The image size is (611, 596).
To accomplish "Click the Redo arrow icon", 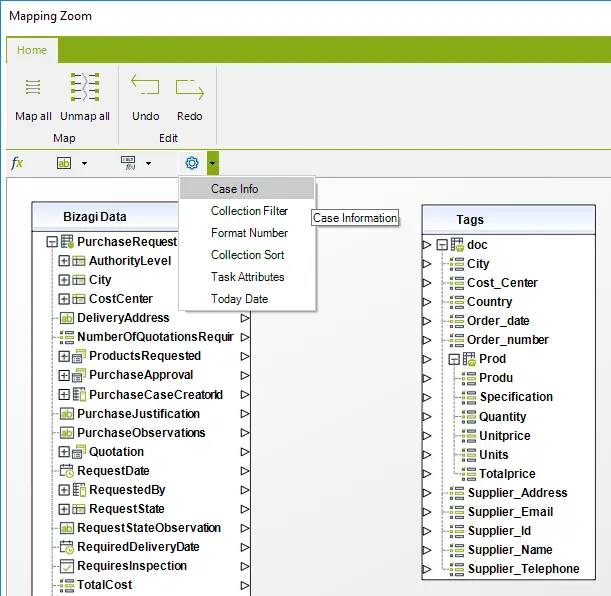I will (189, 89).
